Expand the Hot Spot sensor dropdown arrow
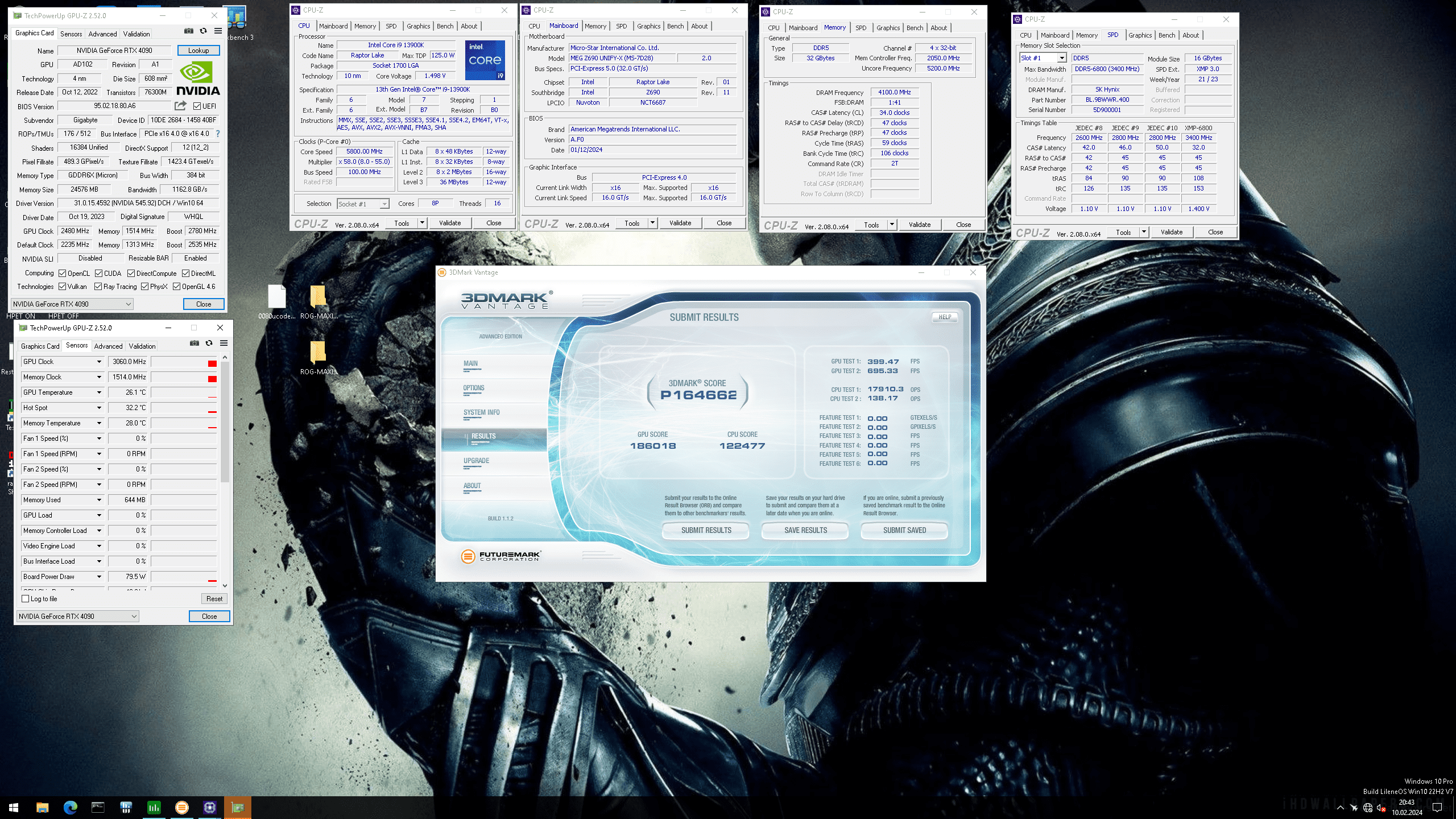This screenshot has height=819, width=1456. click(99, 408)
